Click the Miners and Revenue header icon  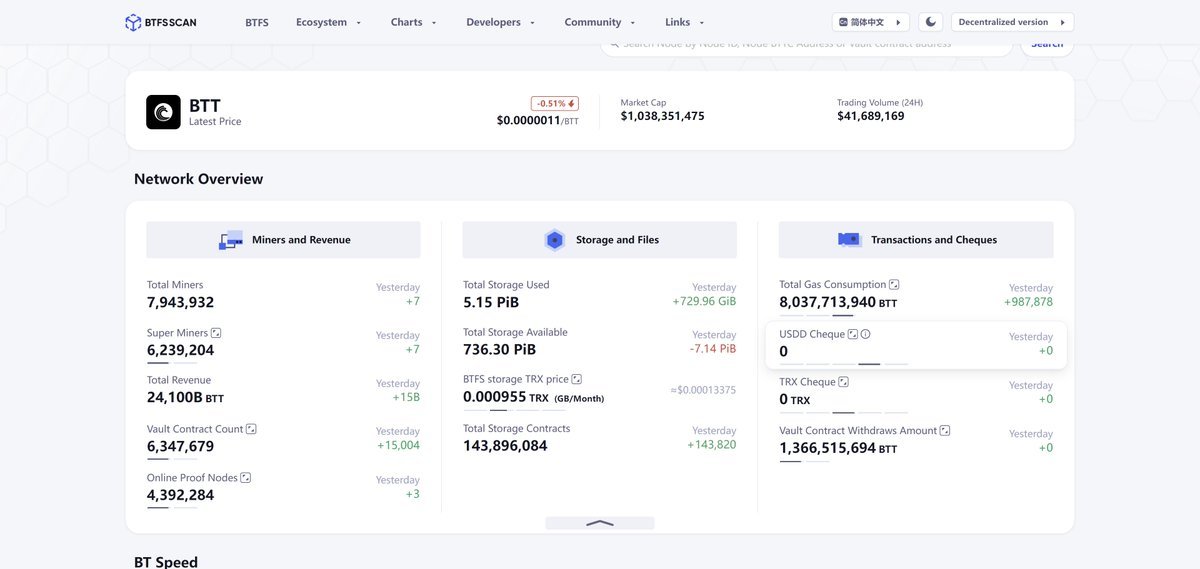231,240
